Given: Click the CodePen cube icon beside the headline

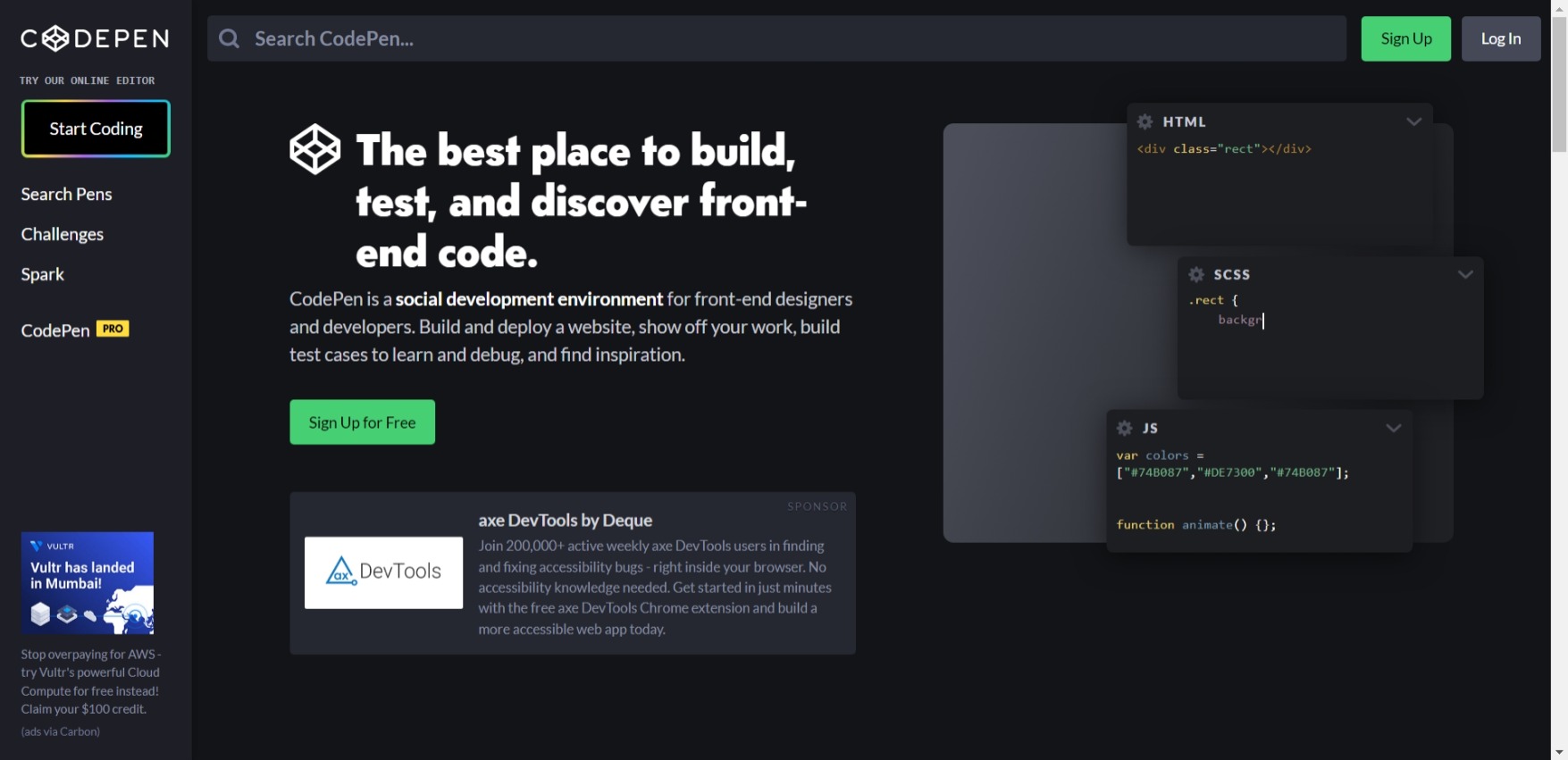Looking at the screenshot, I should point(315,149).
